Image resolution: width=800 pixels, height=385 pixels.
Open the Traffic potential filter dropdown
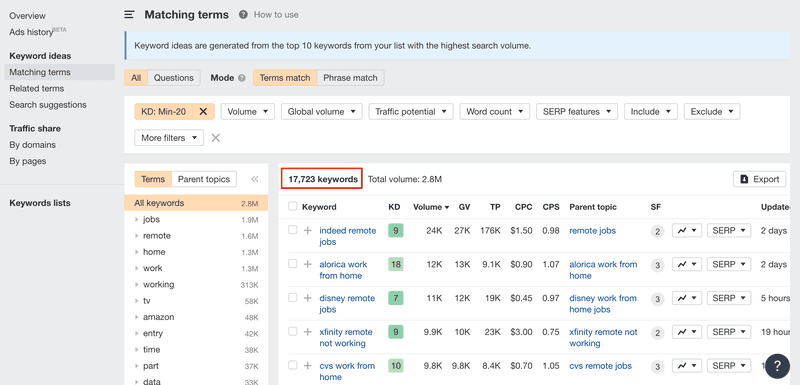click(x=411, y=112)
